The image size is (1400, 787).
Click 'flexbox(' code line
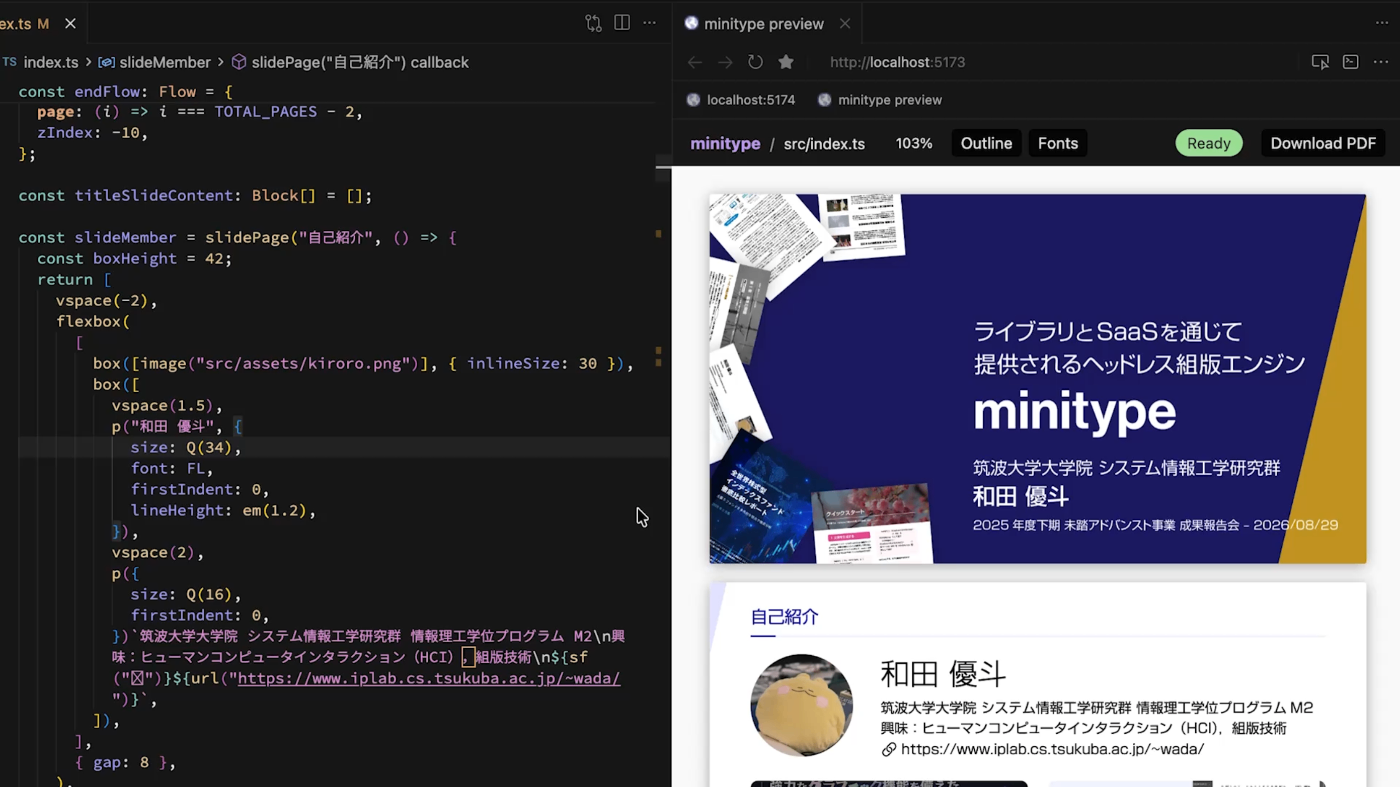tap(93, 321)
